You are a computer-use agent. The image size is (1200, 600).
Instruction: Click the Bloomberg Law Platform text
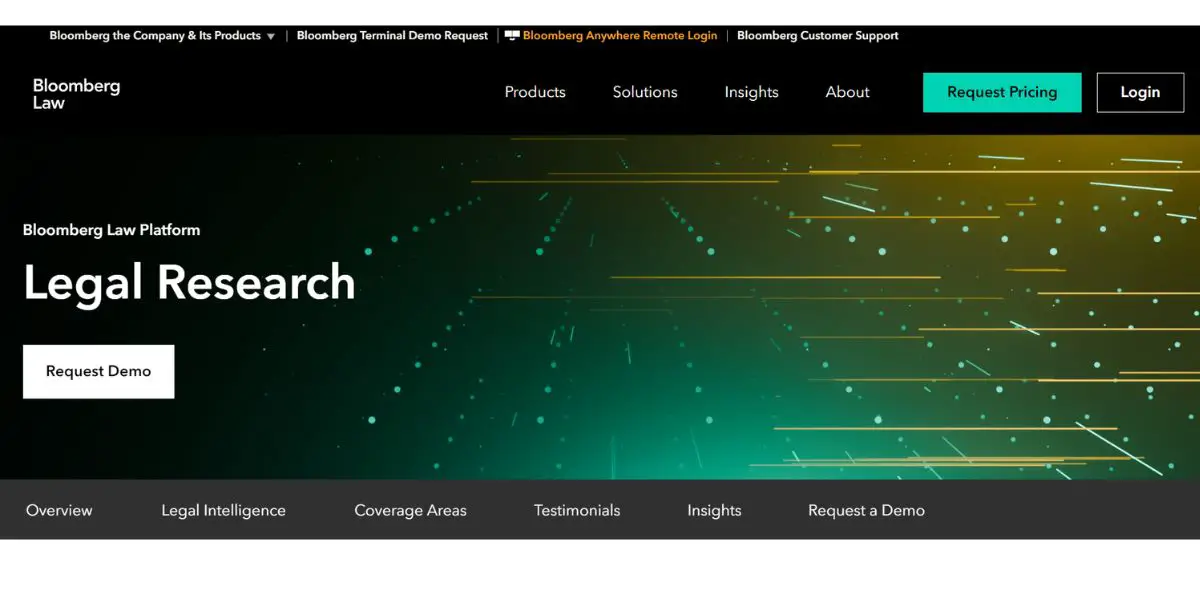click(112, 230)
